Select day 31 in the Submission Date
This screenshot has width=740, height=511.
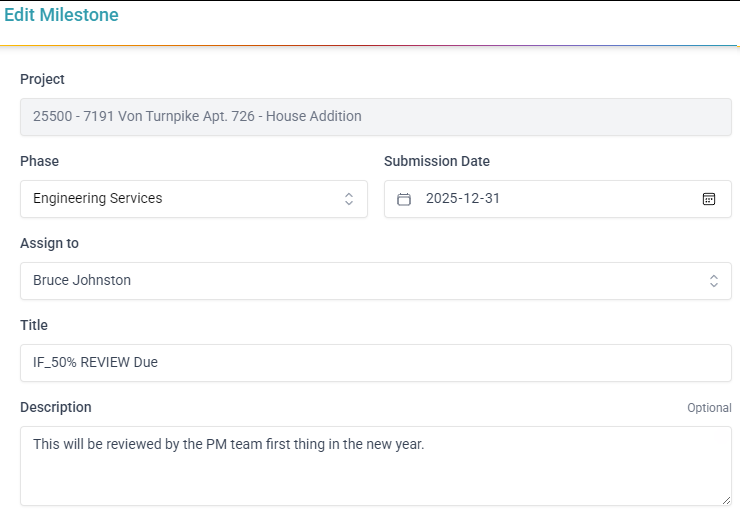(492, 199)
